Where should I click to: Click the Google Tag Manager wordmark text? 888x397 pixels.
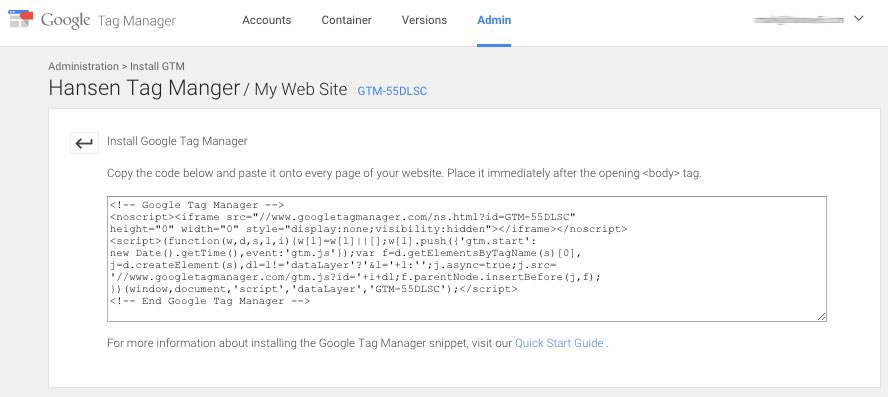coord(109,20)
